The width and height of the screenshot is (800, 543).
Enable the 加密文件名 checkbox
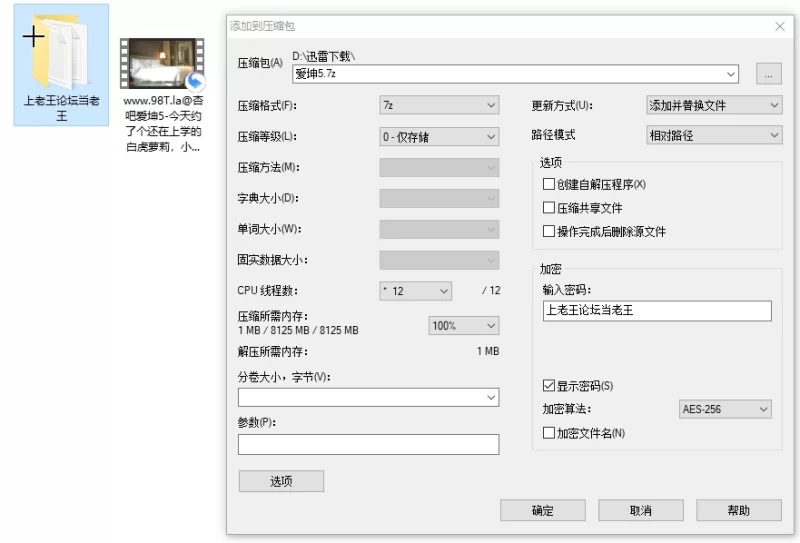coord(548,433)
